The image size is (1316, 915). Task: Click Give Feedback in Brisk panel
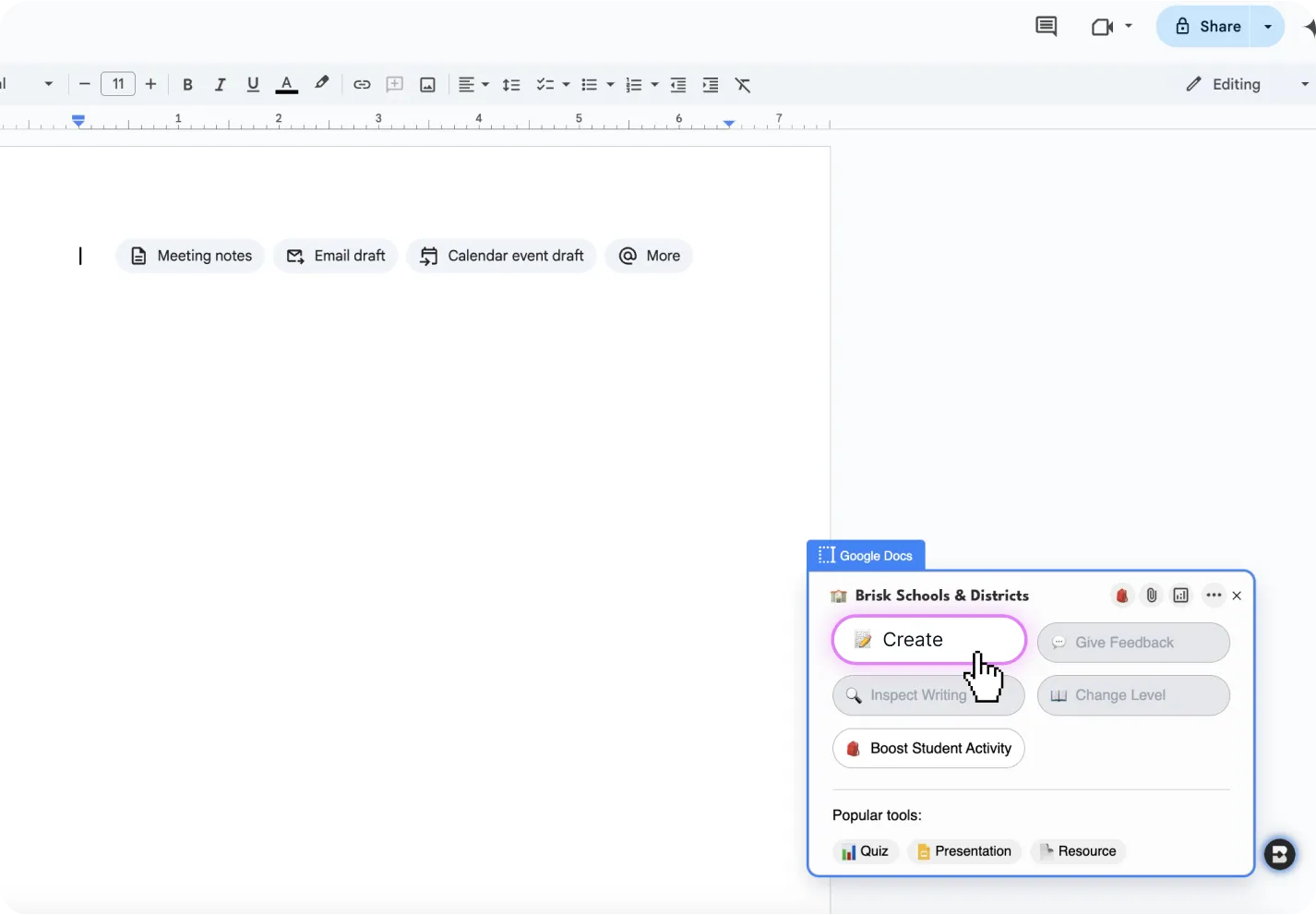pos(1133,643)
